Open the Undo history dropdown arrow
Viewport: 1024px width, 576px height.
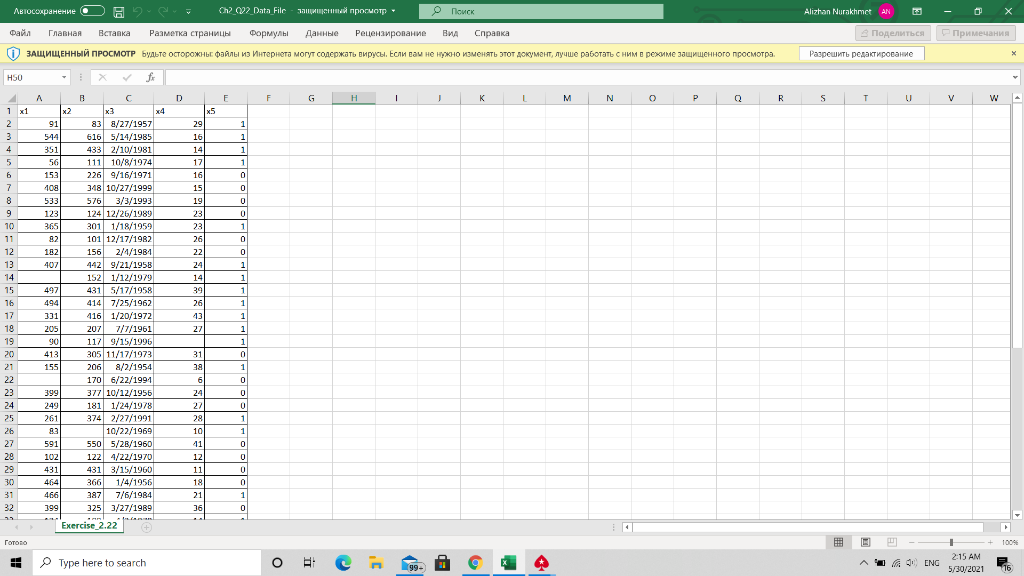(148, 10)
